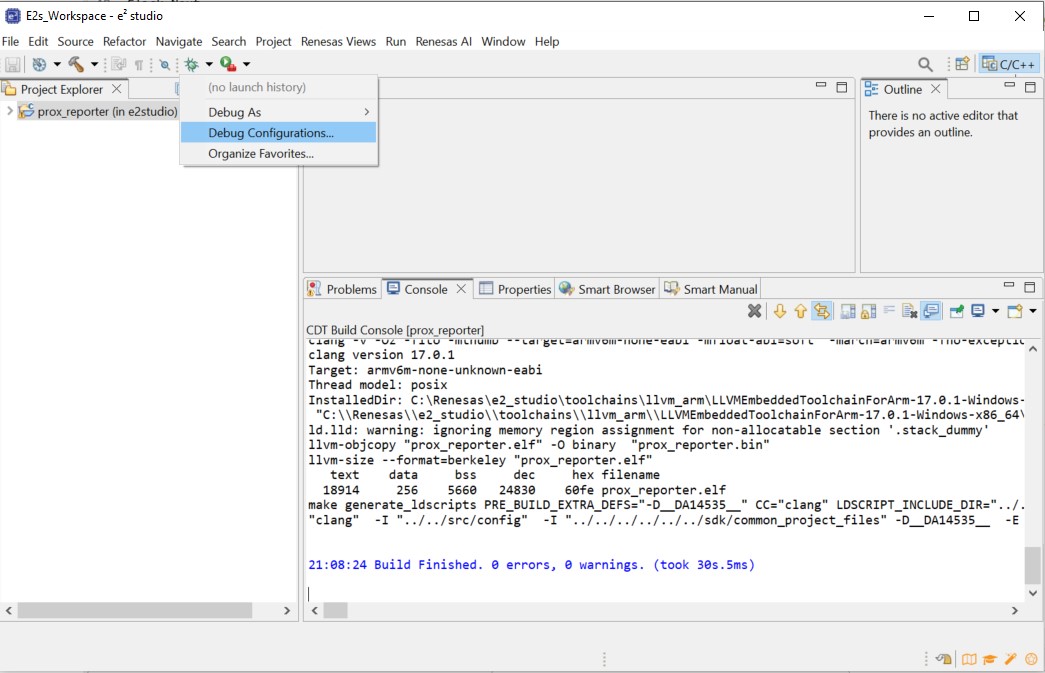The image size is (1045, 673).
Task: Minimize the editor area
Action: click(821, 85)
